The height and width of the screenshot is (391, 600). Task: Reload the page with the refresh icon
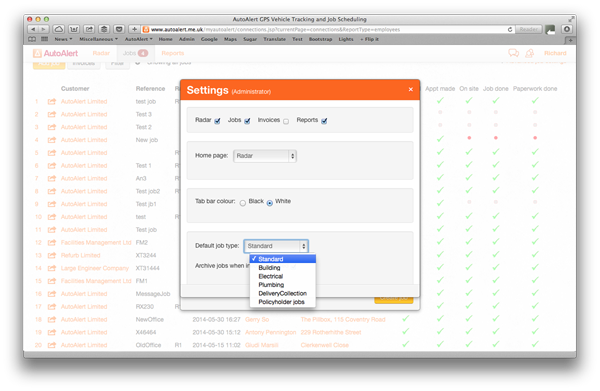click(510, 29)
